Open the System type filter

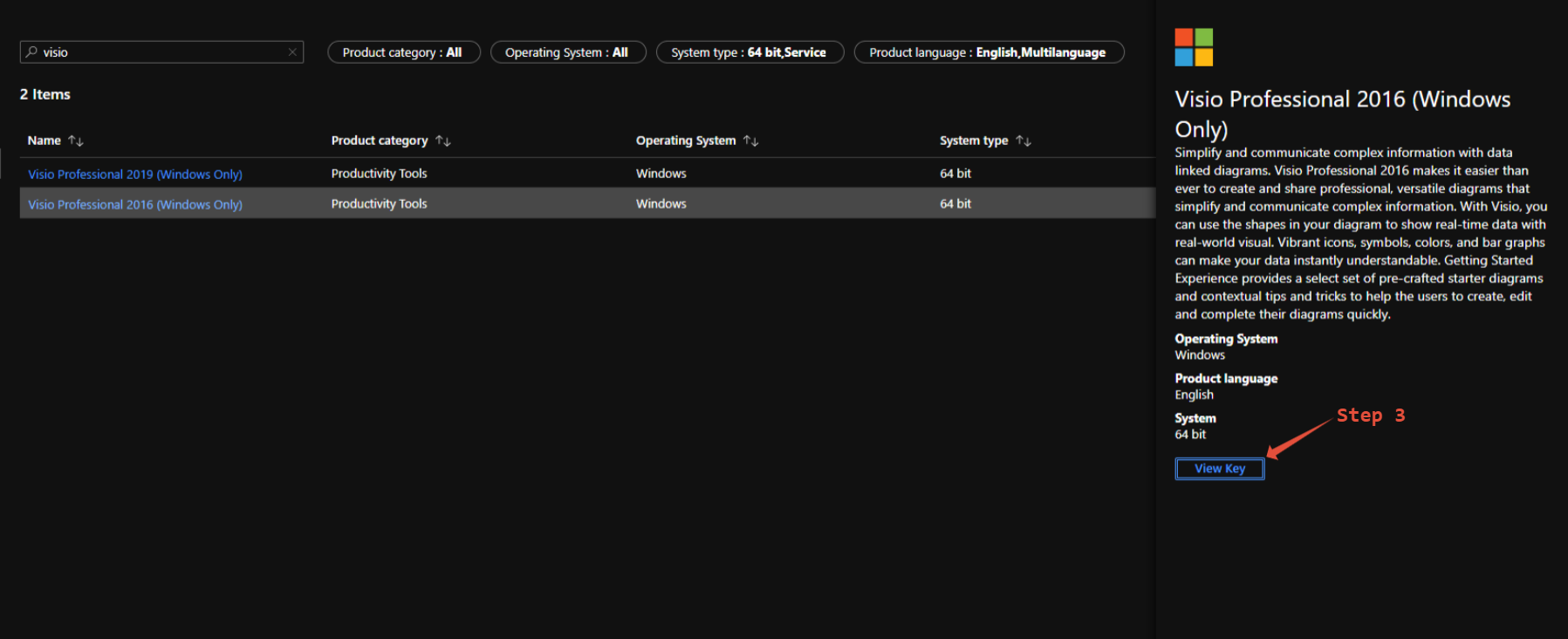(x=750, y=52)
